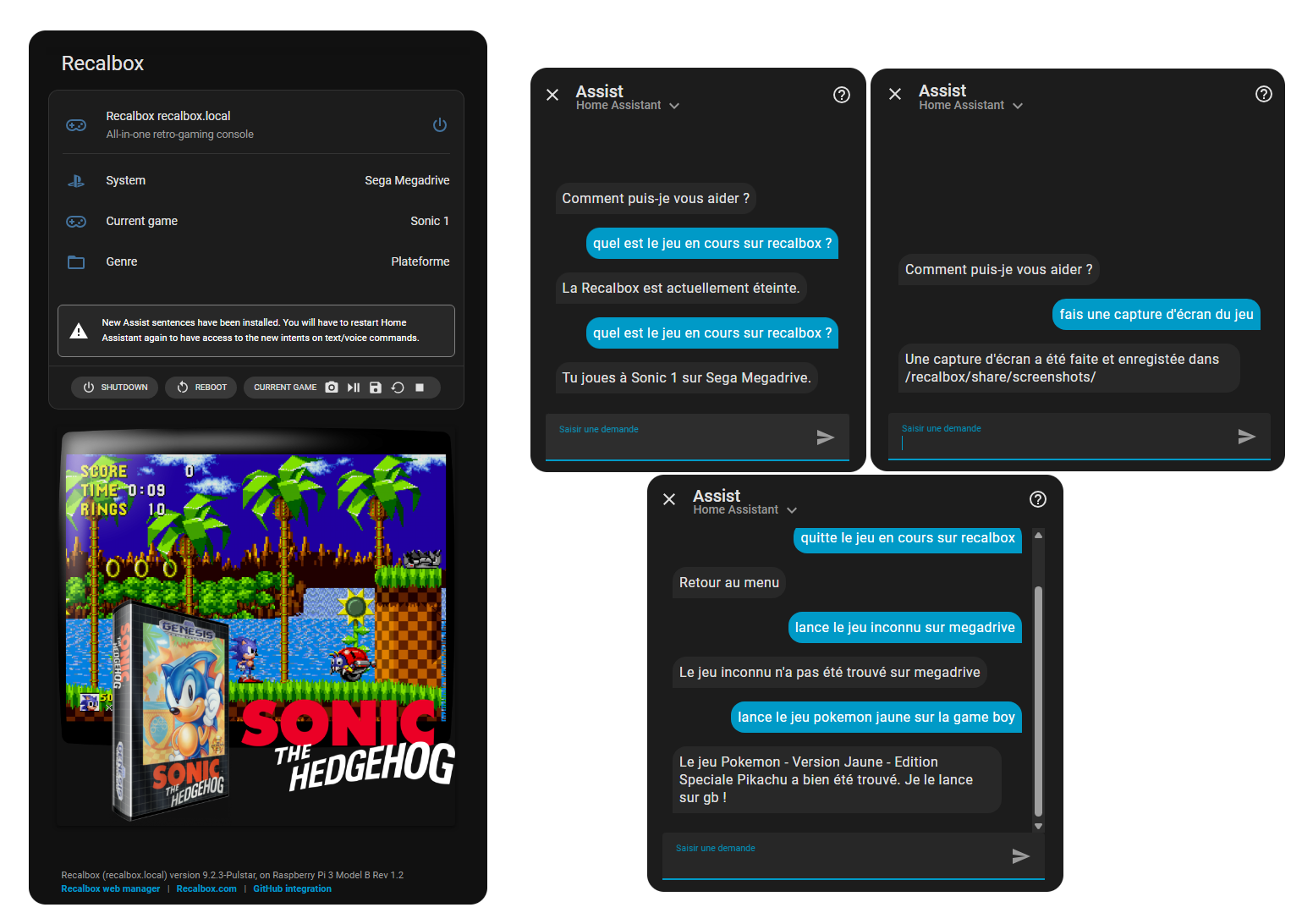The width and height of the screenshot is (1291, 924).
Task: Open the Recalbox.com link
Action: (206, 888)
